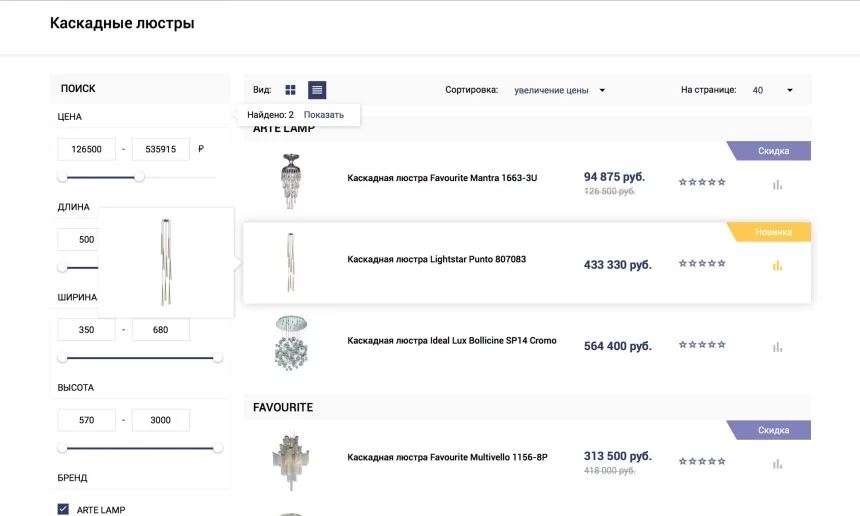The width and height of the screenshot is (860, 516).
Task: Click the maximum price slider handle
Action: pos(139,176)
